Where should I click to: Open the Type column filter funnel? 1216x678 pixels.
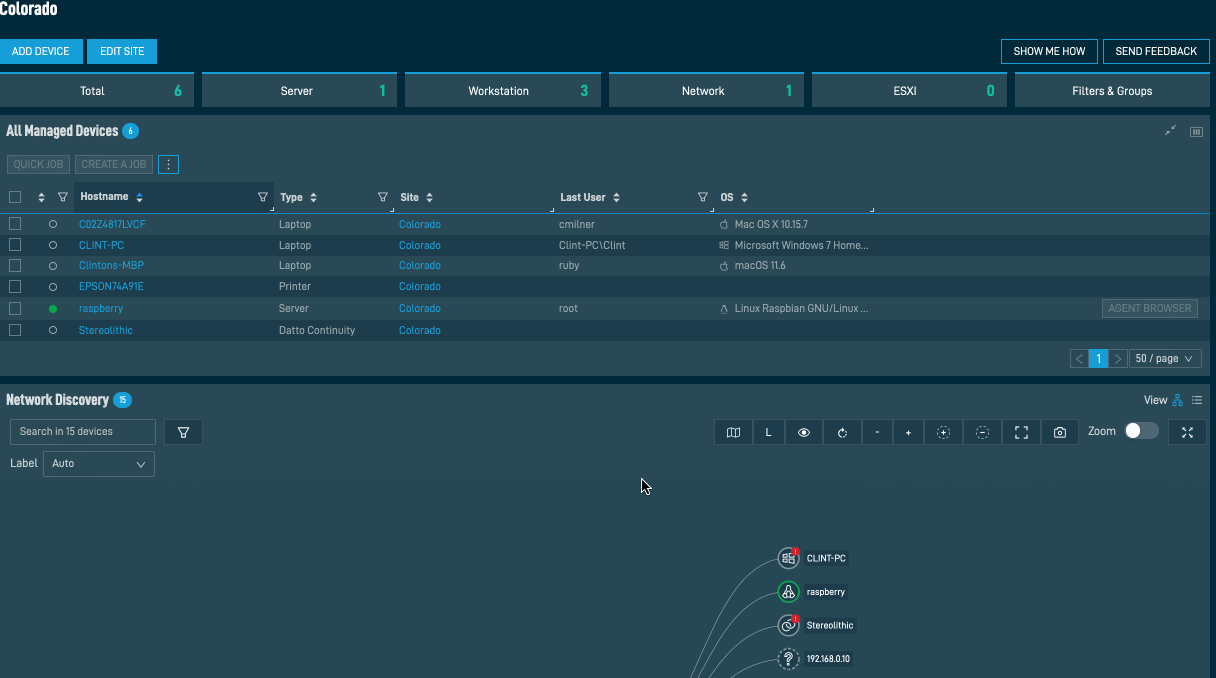coord(383,197)
